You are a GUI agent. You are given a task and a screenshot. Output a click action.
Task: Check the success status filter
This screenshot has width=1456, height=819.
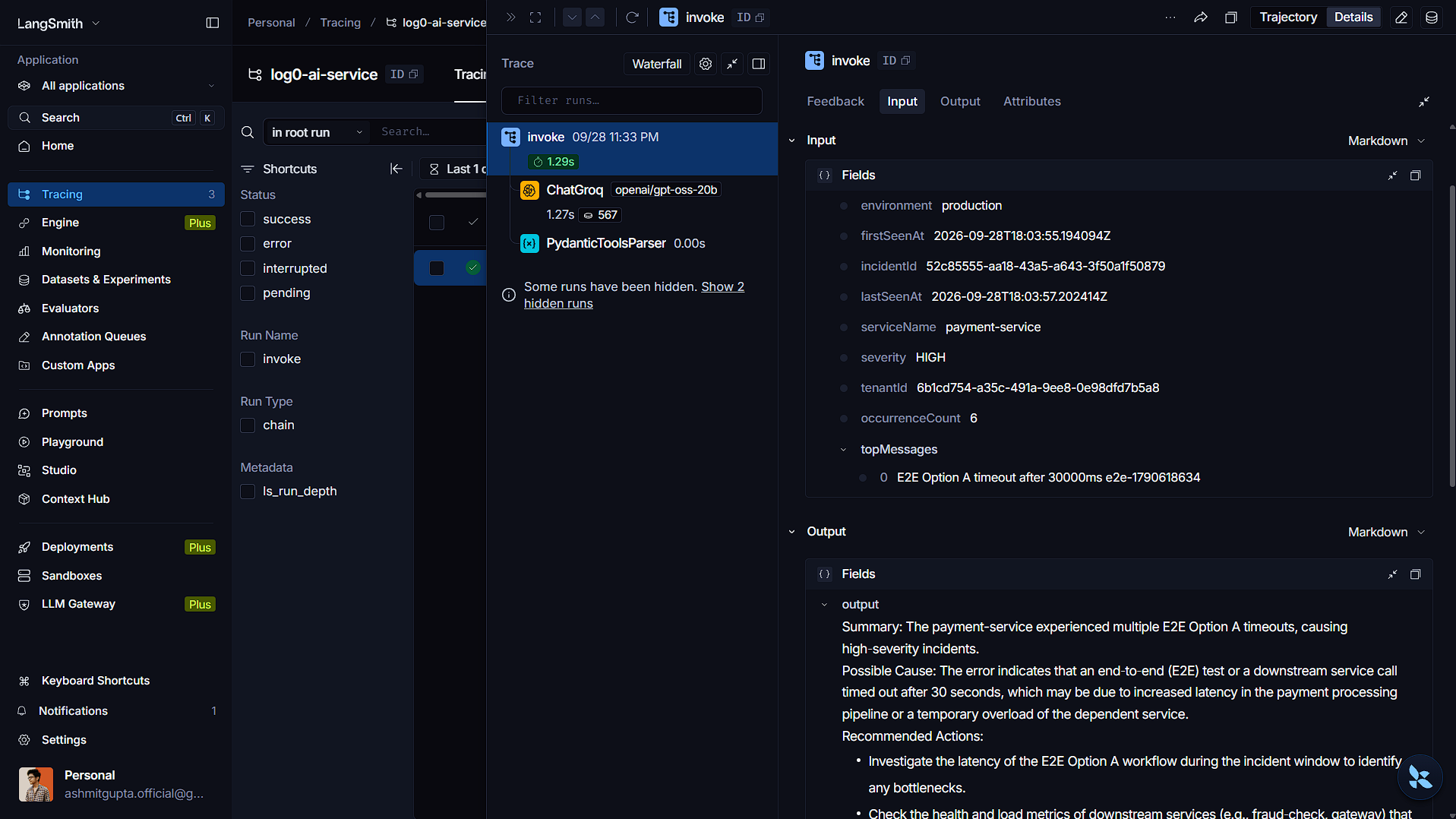pos(248,219)
